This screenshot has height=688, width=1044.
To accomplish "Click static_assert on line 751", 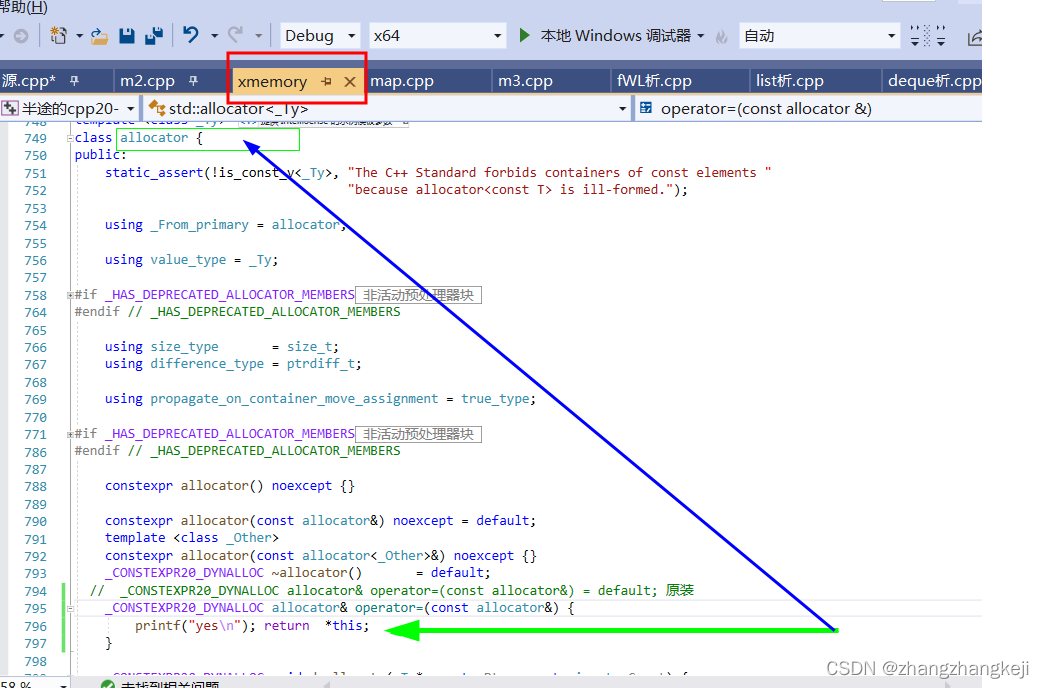I will (x=154, y=172).
